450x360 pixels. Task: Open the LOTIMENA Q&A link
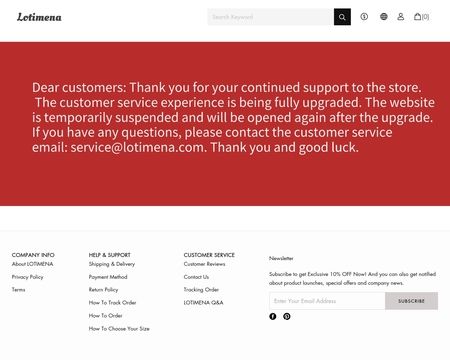[x=203, y=303]
